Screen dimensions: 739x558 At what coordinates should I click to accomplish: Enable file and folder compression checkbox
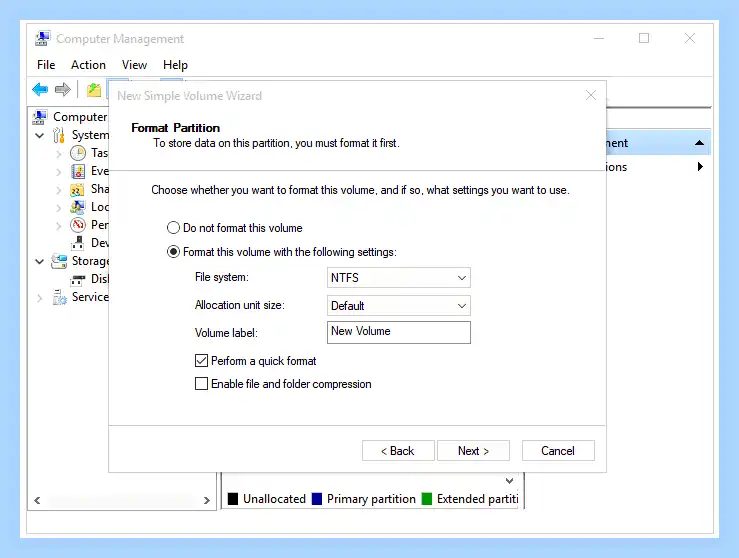pos(201,384)
